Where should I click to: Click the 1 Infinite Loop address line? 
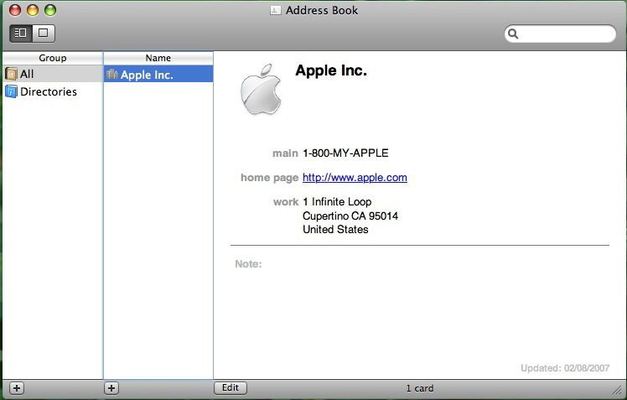337,202
